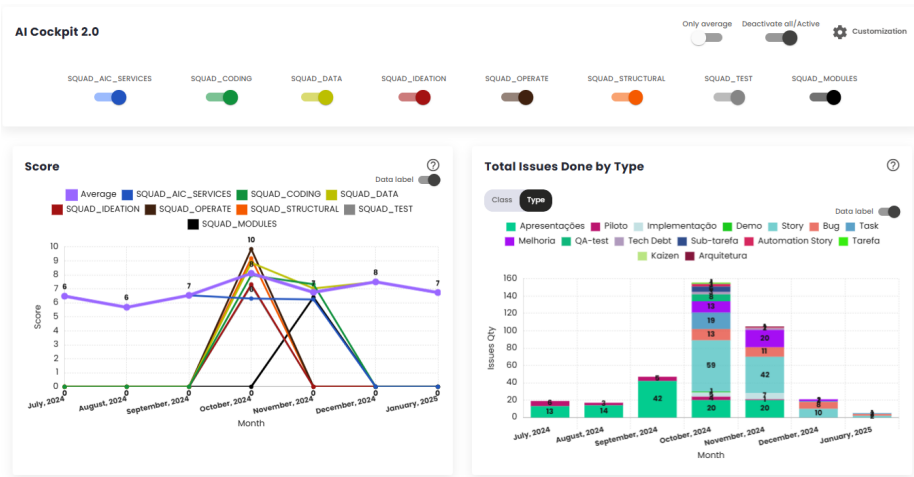Hide the Average series in legend

click(x=71, y=194)
